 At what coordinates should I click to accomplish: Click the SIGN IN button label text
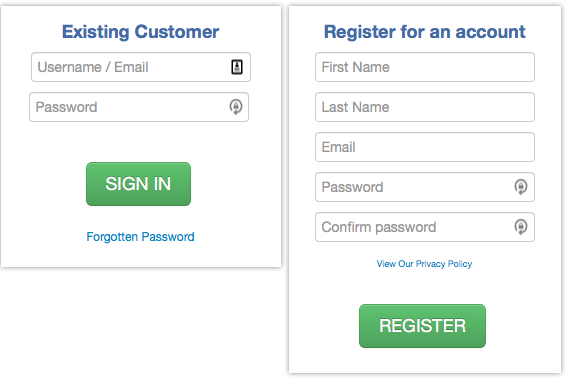(x=138, y=184)
